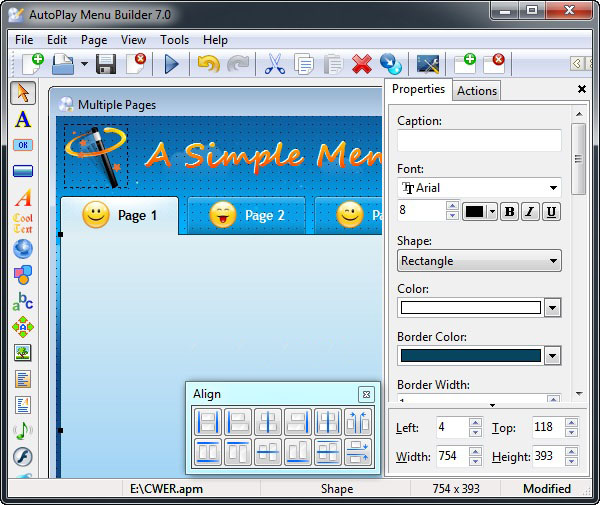600x505 pixels.
Task: Open the Help menu
Action: pyautogui.click(x=215, y=40)
